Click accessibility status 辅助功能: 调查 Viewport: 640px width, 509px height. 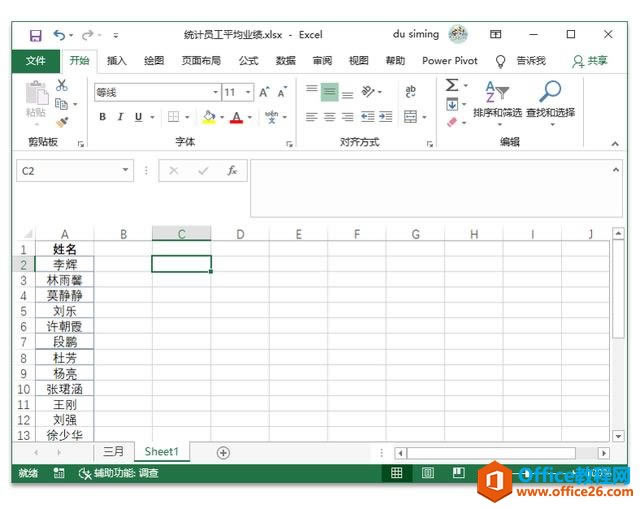(x=118, y=473)
